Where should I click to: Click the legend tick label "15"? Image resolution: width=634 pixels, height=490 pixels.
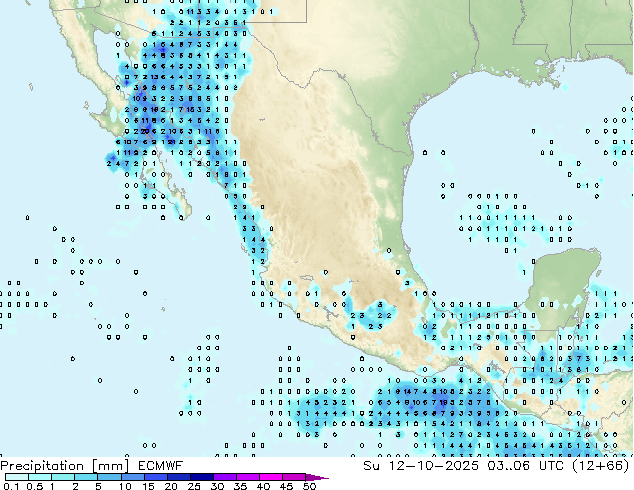[148, 486]
